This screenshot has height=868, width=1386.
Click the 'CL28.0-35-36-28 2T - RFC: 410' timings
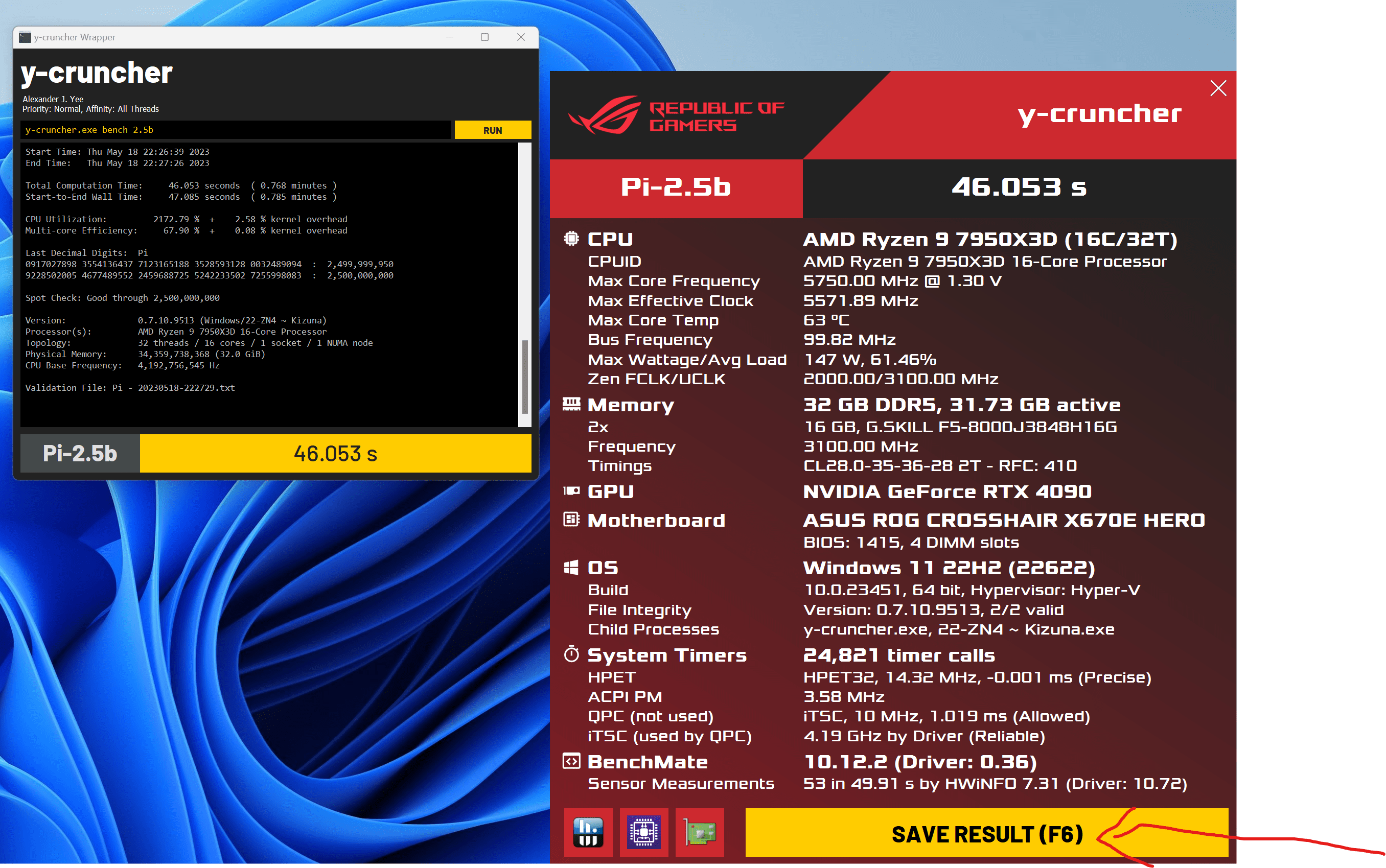point(940,466)
